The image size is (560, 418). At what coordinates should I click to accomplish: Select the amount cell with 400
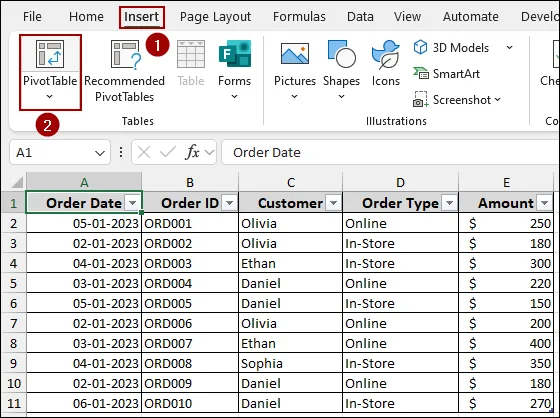[x=506, y=343]
